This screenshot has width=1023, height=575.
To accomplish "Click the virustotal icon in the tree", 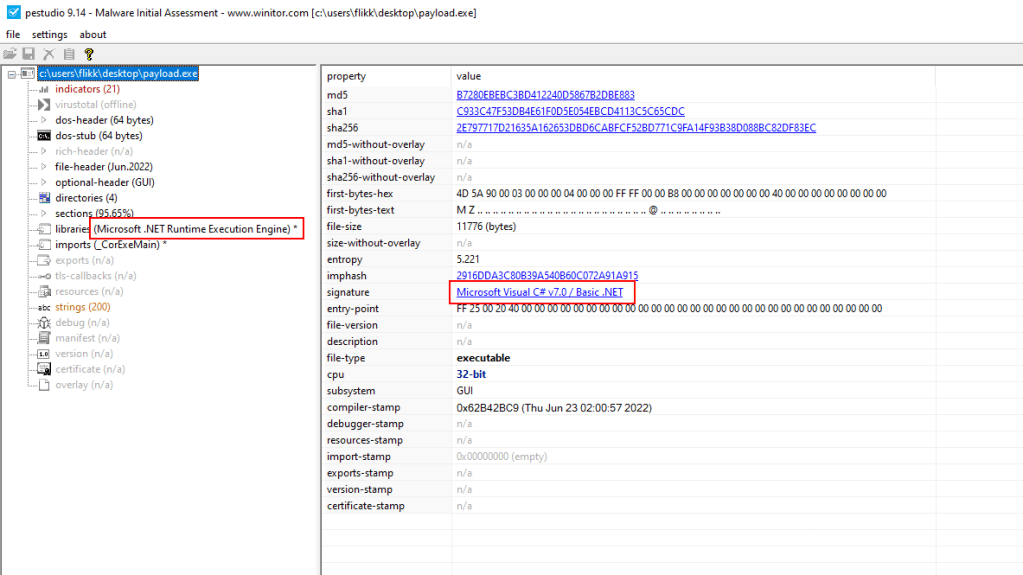I will [43, 105].
